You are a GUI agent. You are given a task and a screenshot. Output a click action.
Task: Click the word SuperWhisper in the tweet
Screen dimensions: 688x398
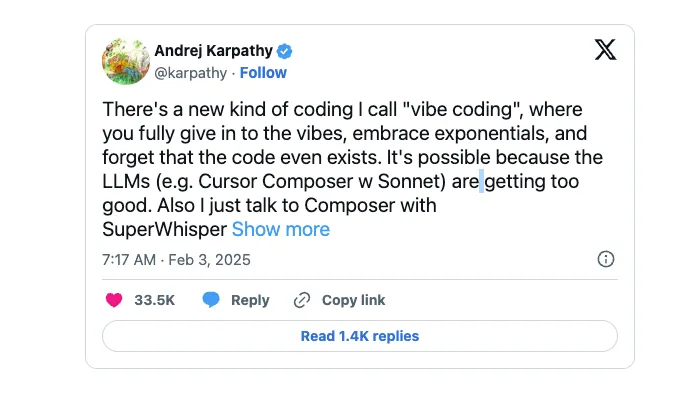click(165, 229)
